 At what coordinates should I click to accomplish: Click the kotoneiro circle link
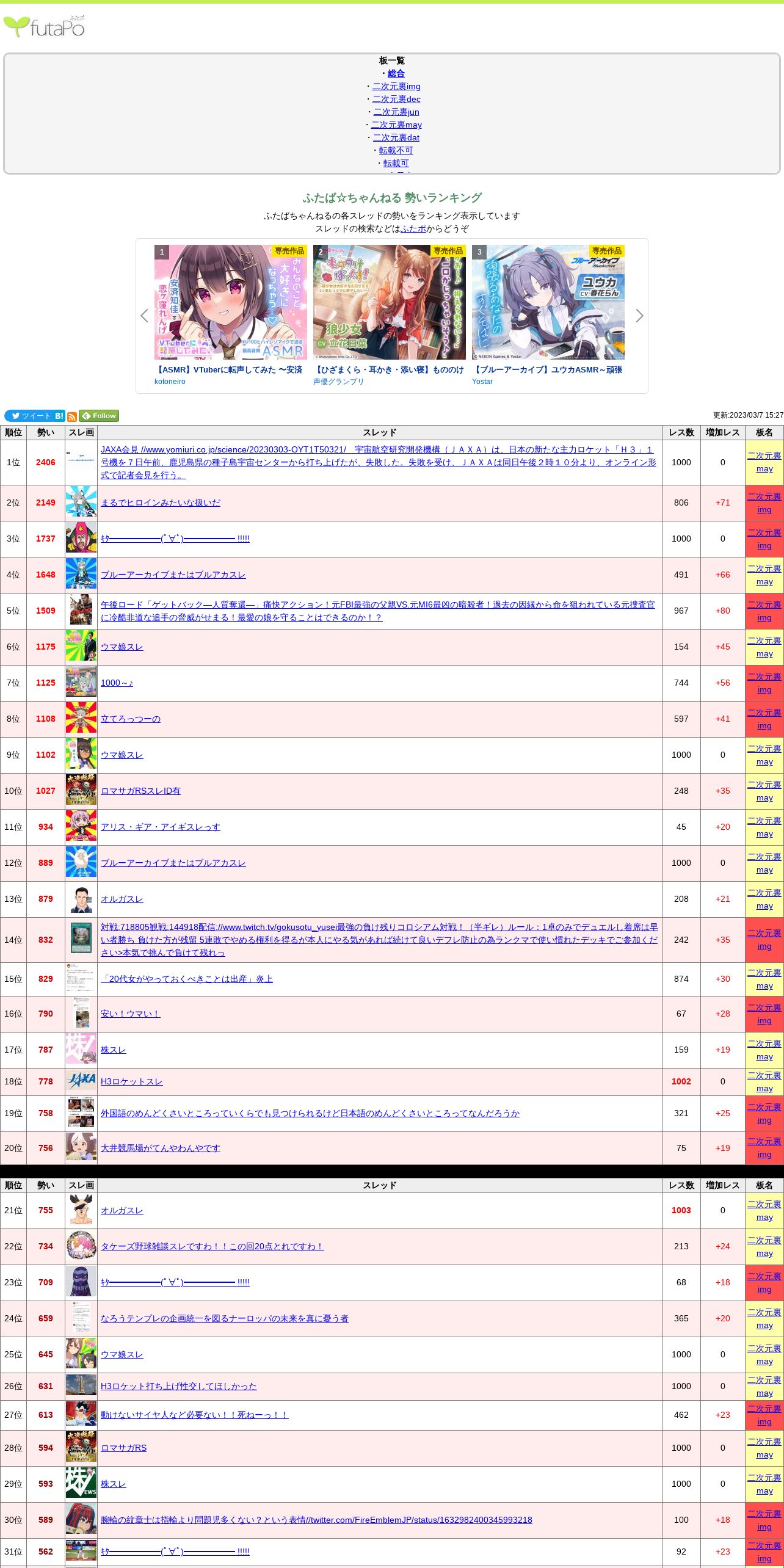(170, 382)
